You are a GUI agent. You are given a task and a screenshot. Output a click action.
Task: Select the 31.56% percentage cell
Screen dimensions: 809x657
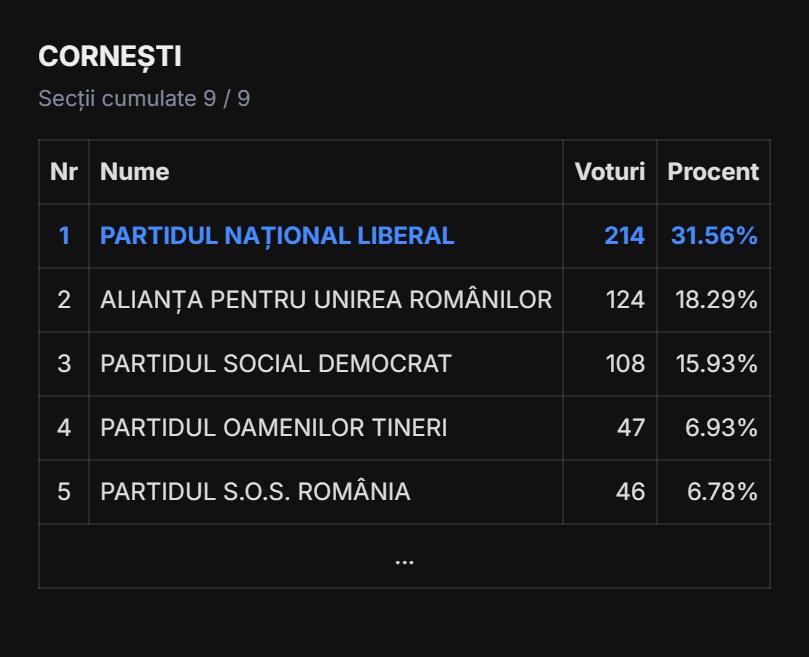pyautogui.click(x=714, y=236)
